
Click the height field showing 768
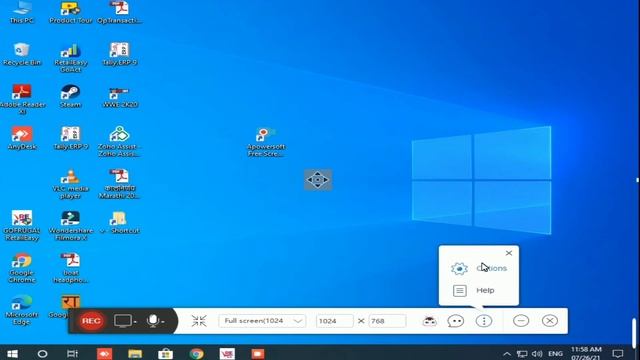coord(387,321)
